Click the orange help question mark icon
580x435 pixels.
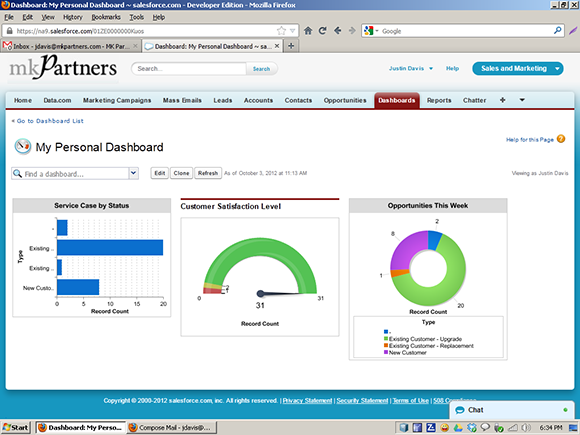coord(561,139)
